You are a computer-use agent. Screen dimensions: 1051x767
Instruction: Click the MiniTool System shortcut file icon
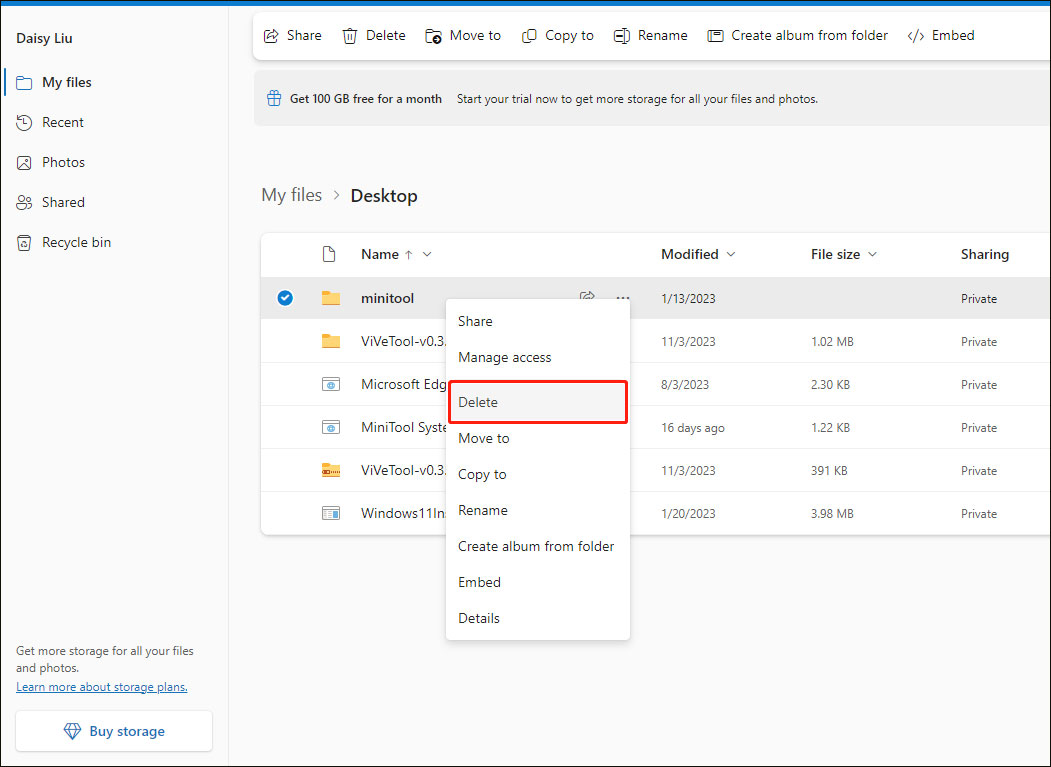pyautogui.click(x=330, y=427)
